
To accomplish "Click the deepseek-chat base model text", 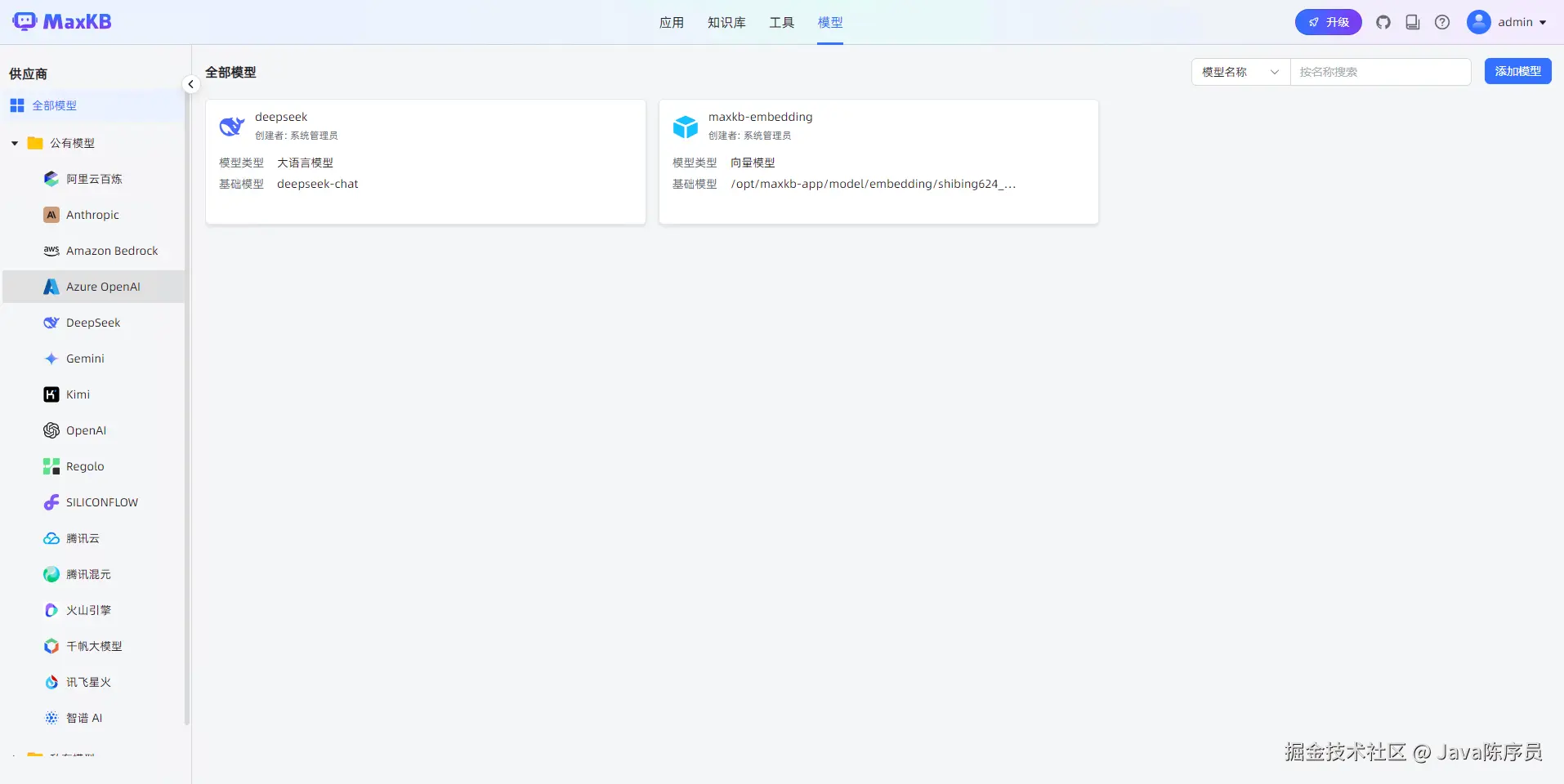I will click(318, 184).
